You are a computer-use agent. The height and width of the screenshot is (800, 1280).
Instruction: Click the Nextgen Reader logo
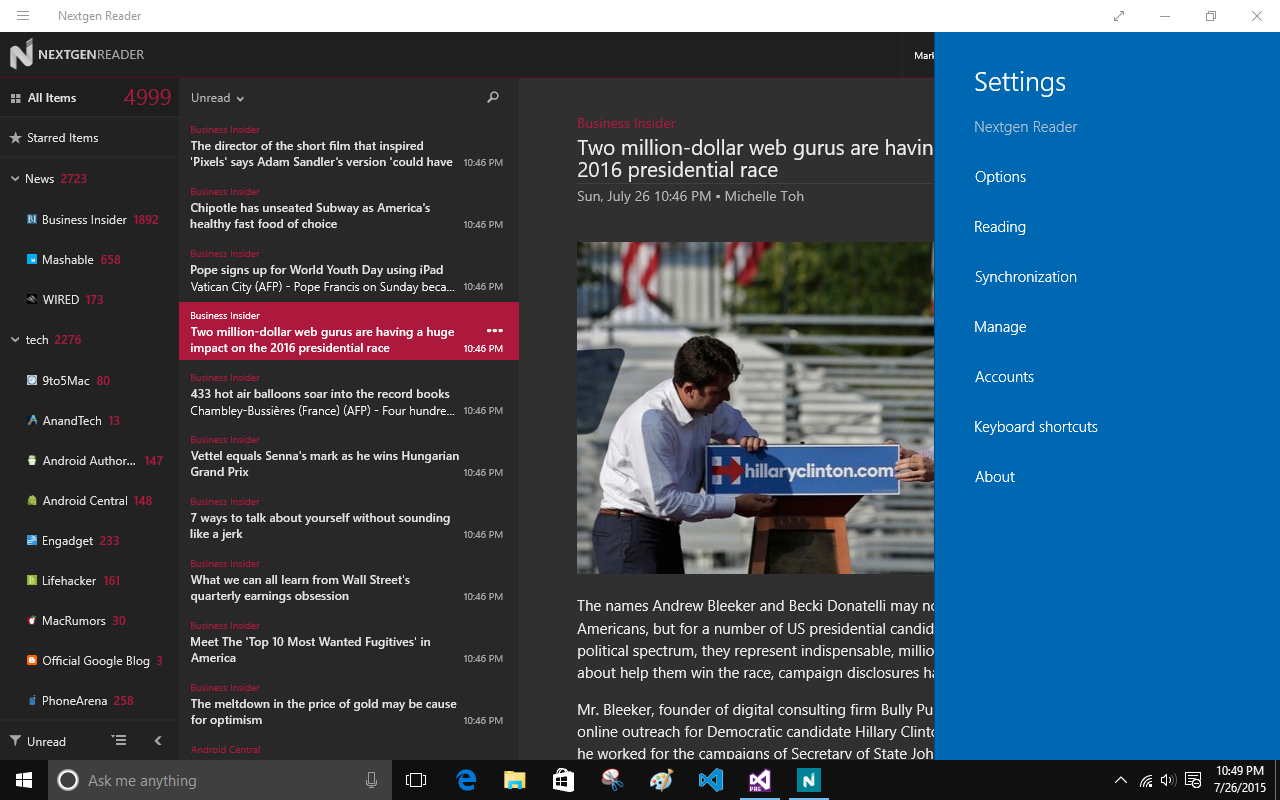77,55
